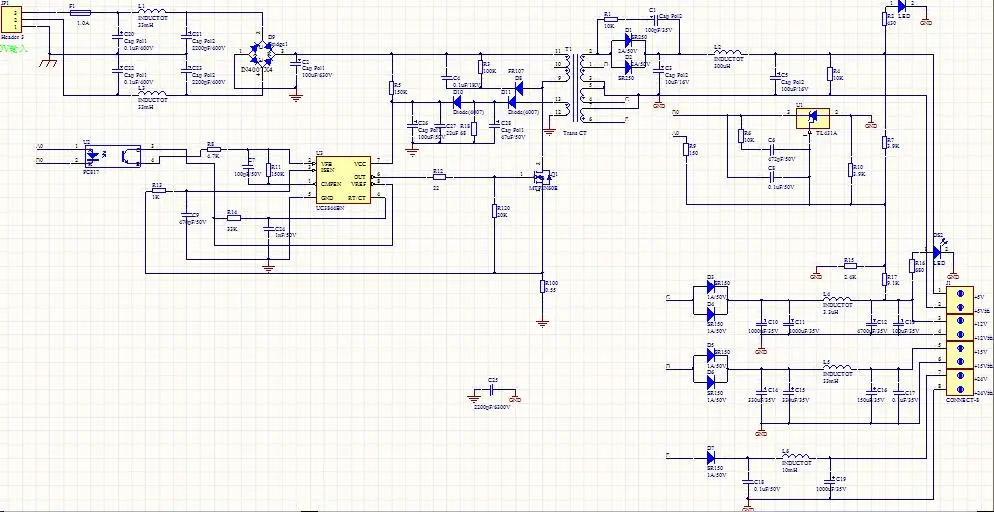Select resistor R10 beside TL431A
Screen dimensions: 994x512
pos(850,170)
